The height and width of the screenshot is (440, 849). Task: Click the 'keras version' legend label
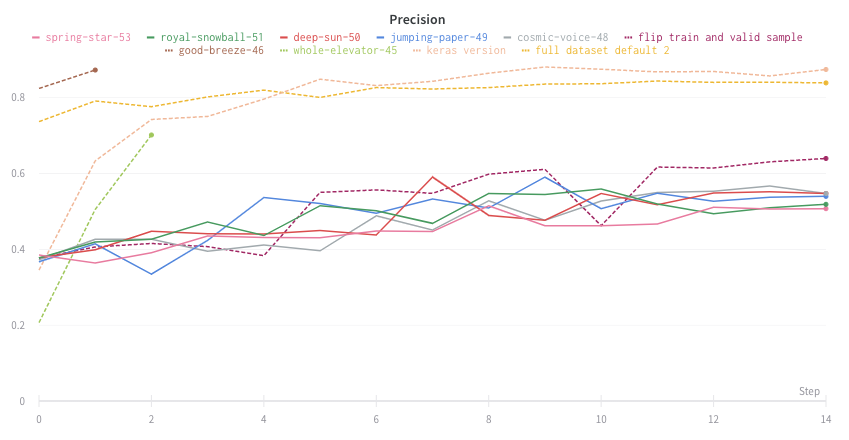tap(465, 51)
